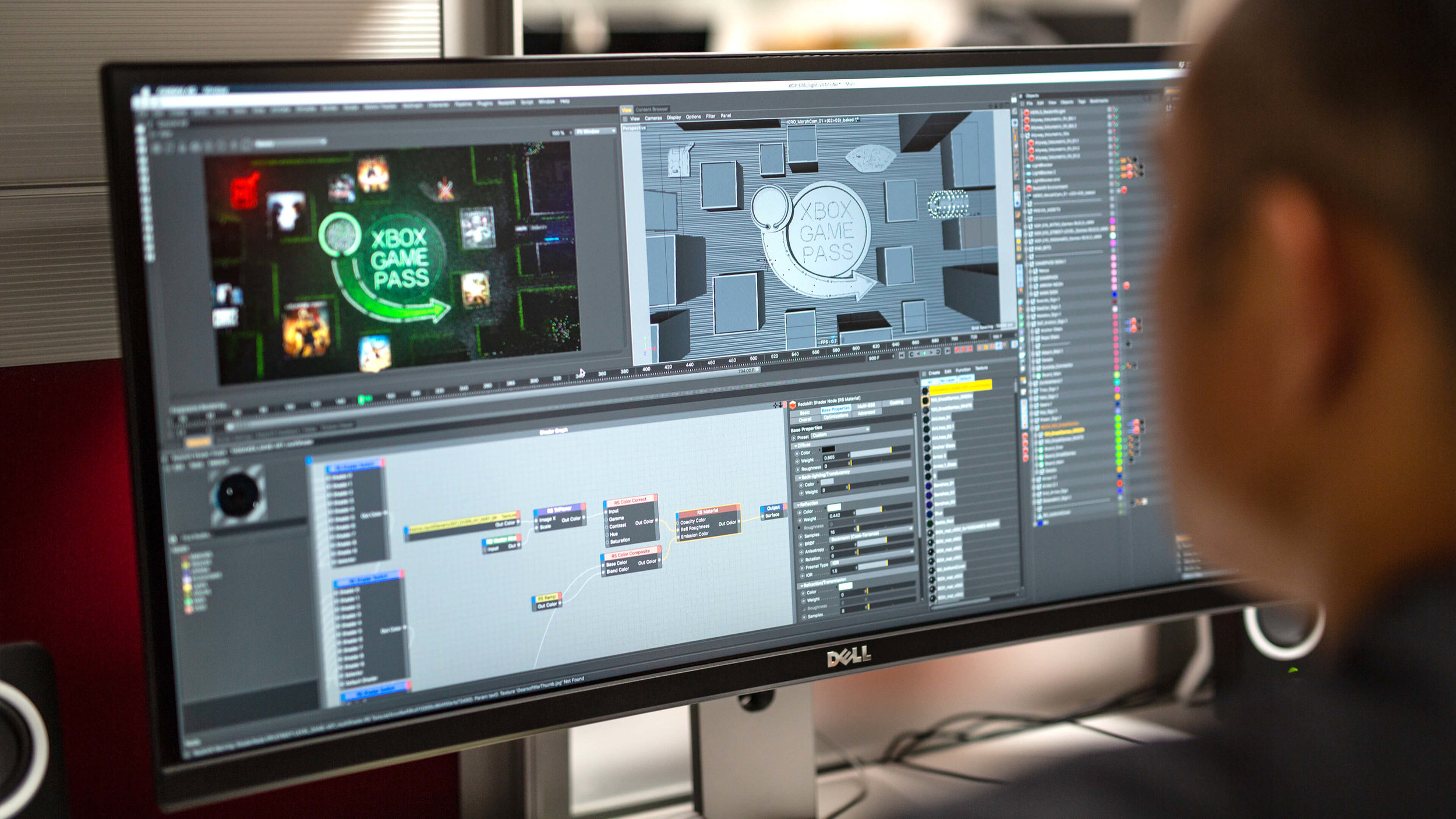Toggle Diffuse Weight animation radio dot
This screenshot has height=819, width=1456.
coord(797,461)
